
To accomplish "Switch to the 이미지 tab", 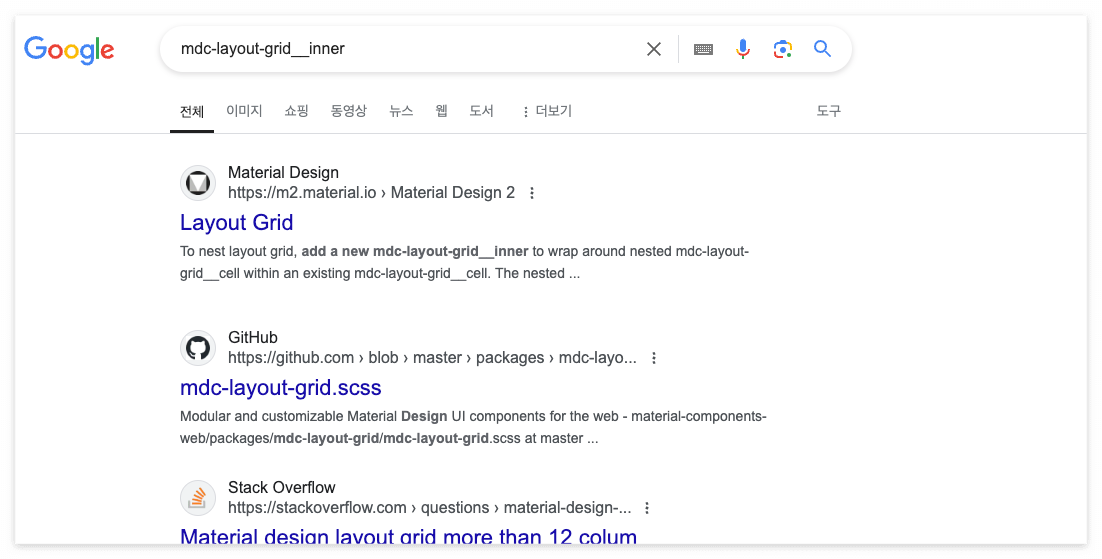I will point(244,111).
